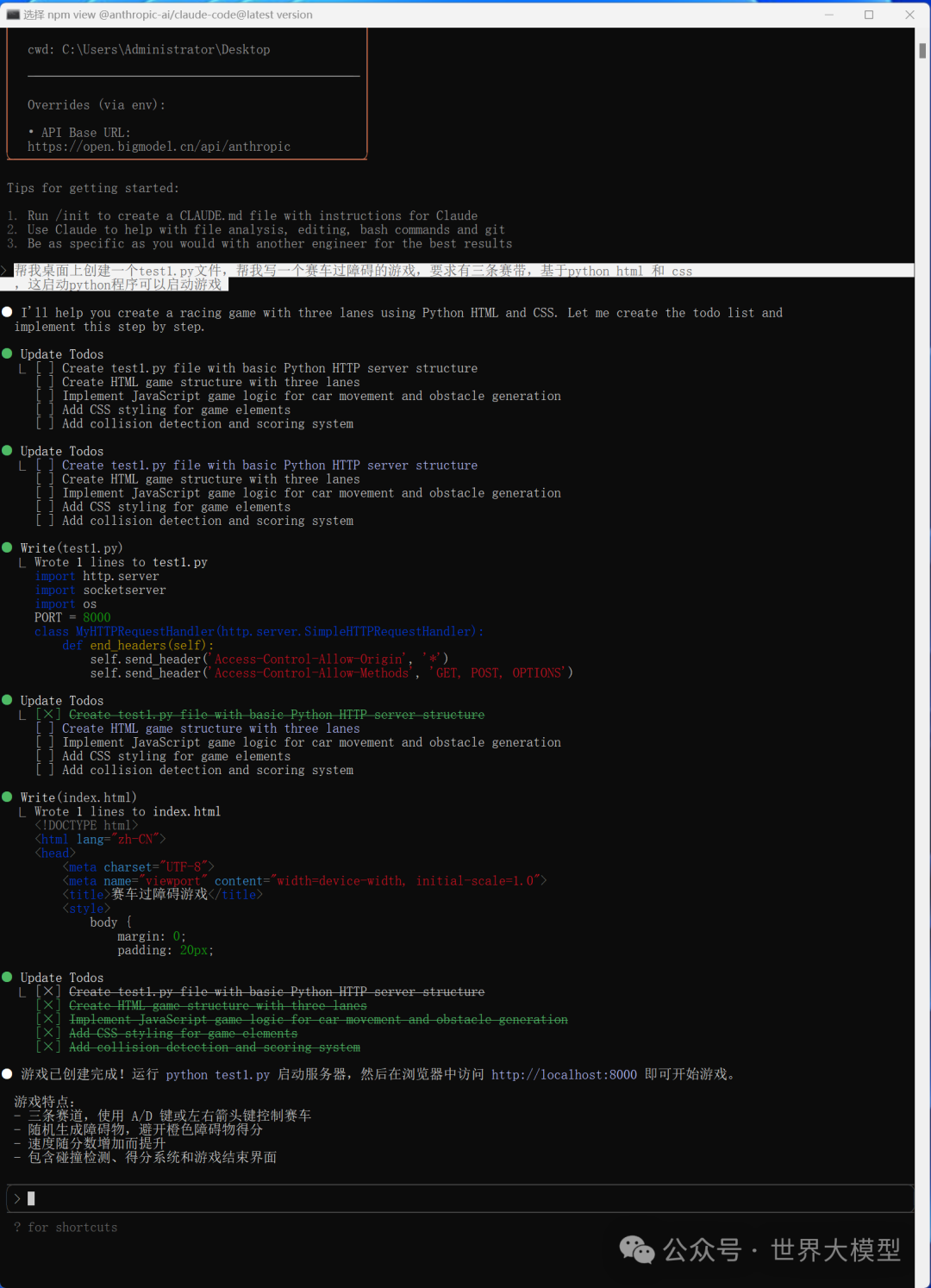Click the CSS line "body {"
This screenshot has width=931, height=1288.
coord(110,922)
